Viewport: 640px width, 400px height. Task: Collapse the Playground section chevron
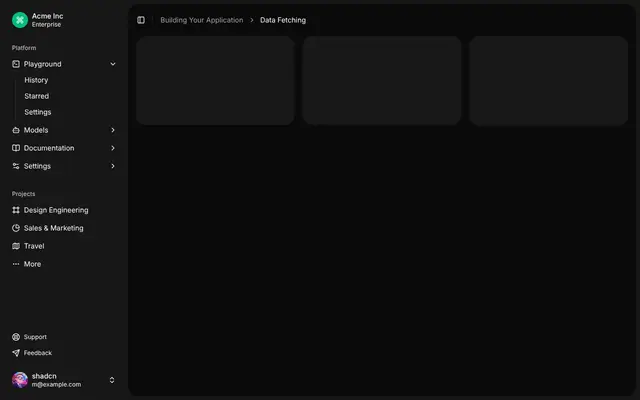click(113, 64)
